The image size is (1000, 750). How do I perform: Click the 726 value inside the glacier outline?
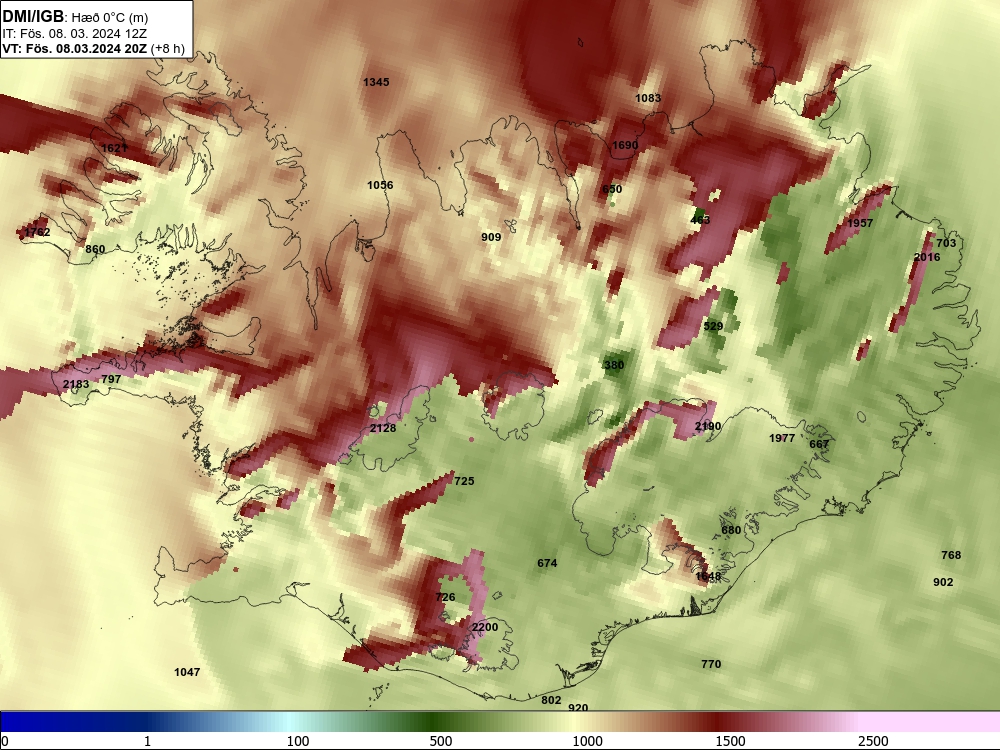point(445,597)
